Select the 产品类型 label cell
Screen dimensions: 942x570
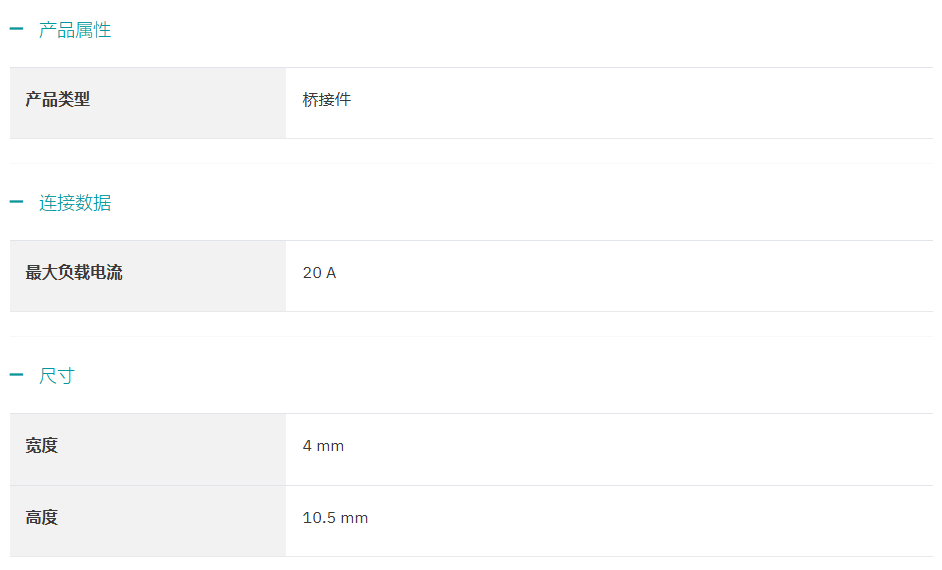pos(148,103)
